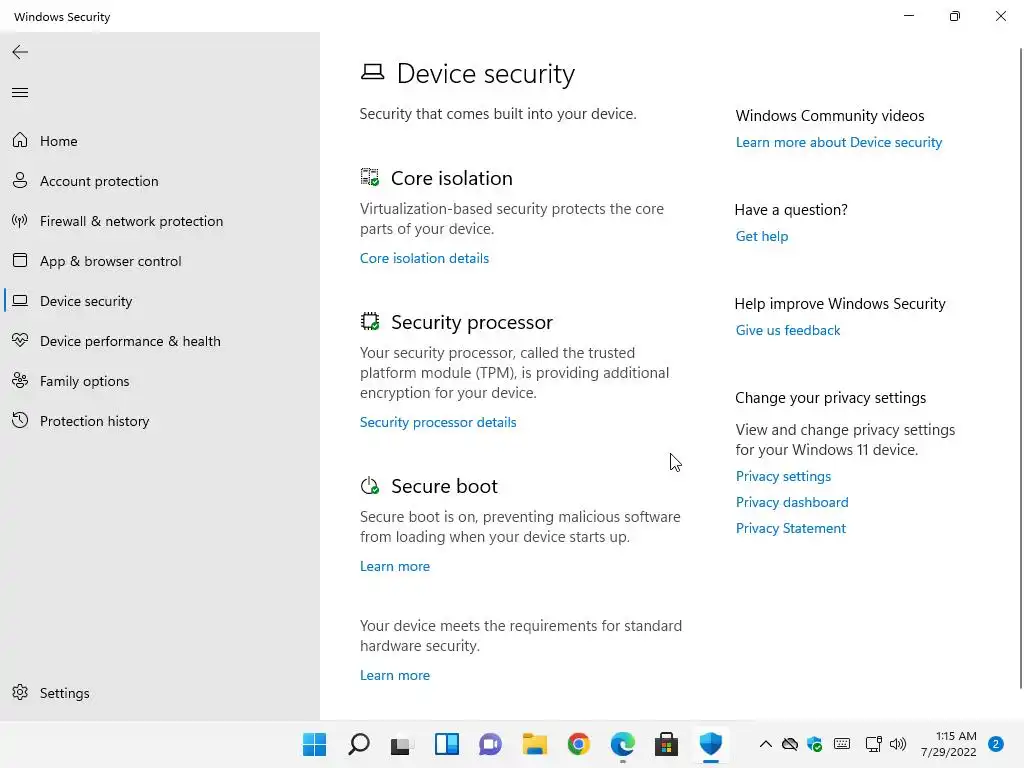1024x768 pixels.
Task: Select the Firewall network antenna icon
Action: (20, 221)
